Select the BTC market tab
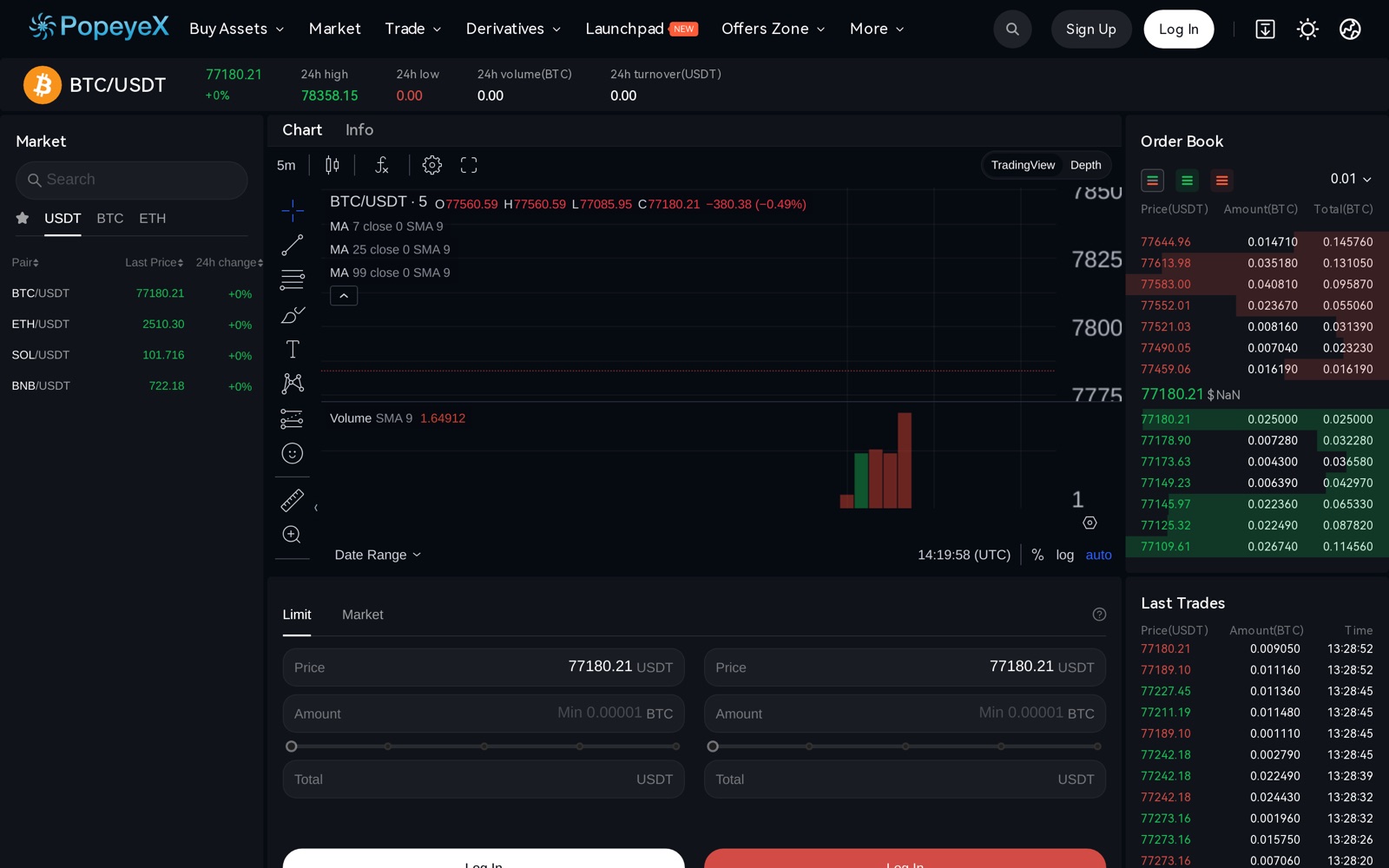This screenshot has width=1389, height=868. (110, 218)
